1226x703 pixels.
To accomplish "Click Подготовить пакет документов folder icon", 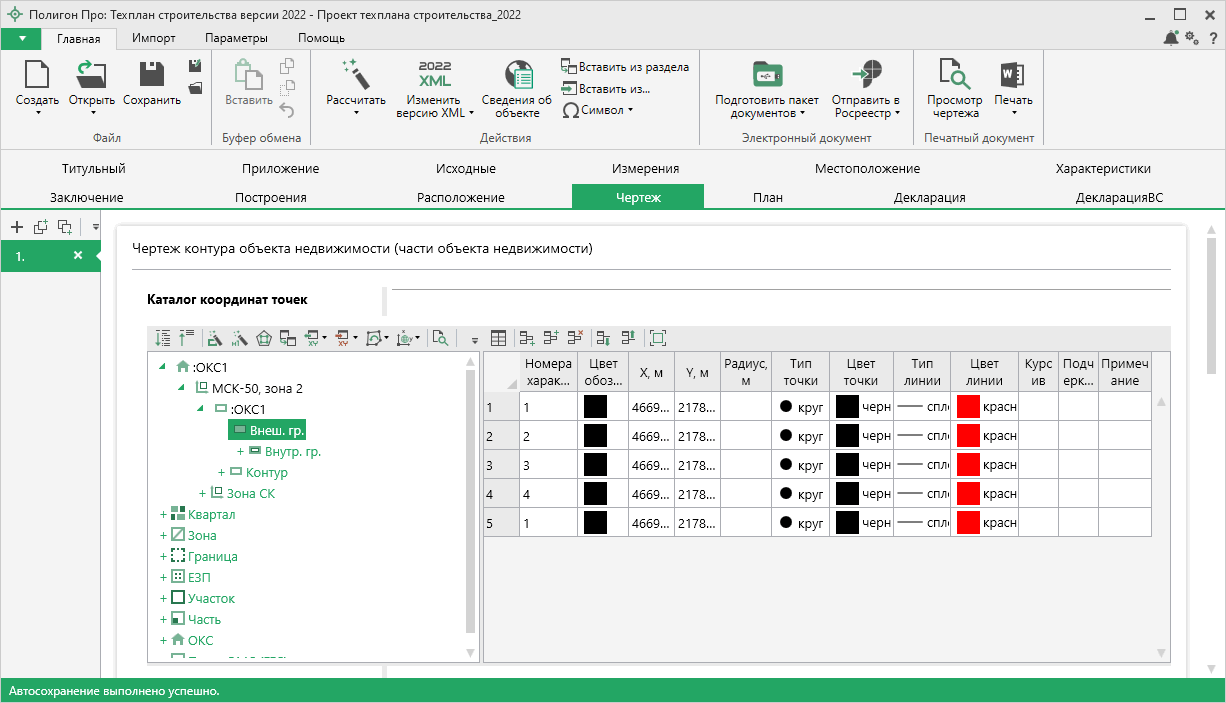I will pyautogui.click(x=766, y=75).
